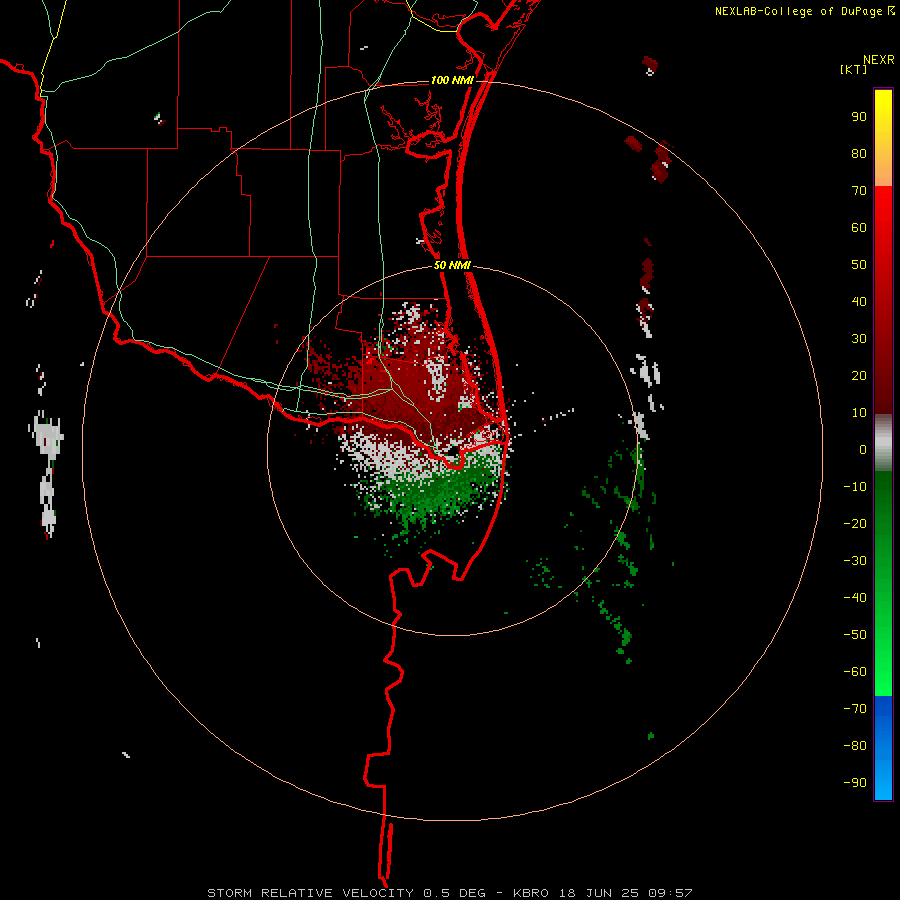Click the 50 NMI range ring label
900x900 pixels.
[x=452, y=265]
